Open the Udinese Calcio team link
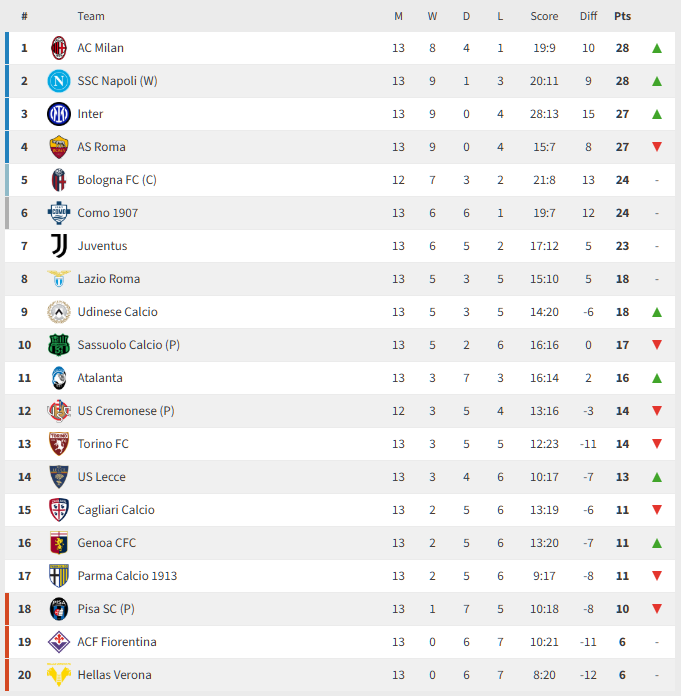681x696 pixels. pyautogui.click(x=117, y=312)
